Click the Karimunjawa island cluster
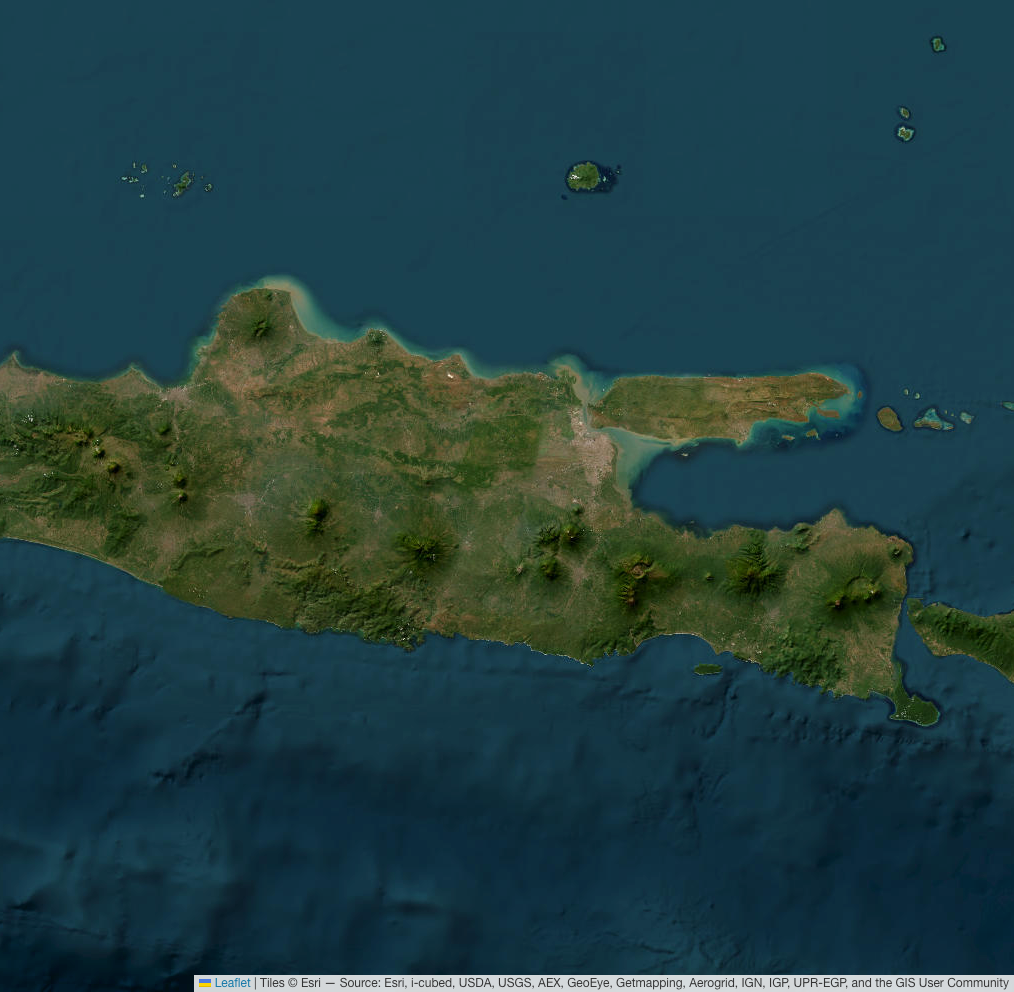The width and height of the screenshot is (1014, 992). pos(181,183)
